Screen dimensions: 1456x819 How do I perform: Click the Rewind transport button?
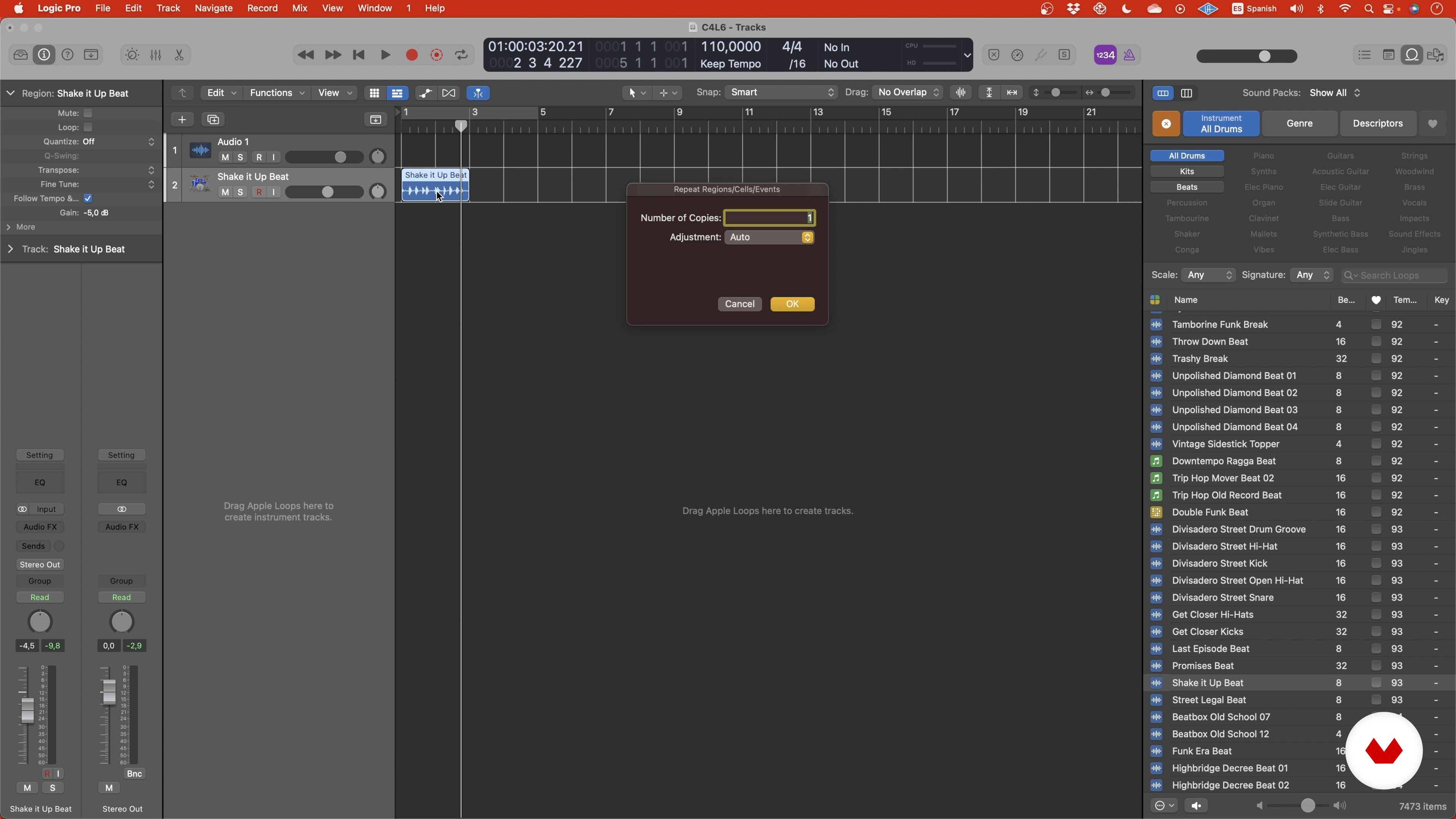click(306, 55)
